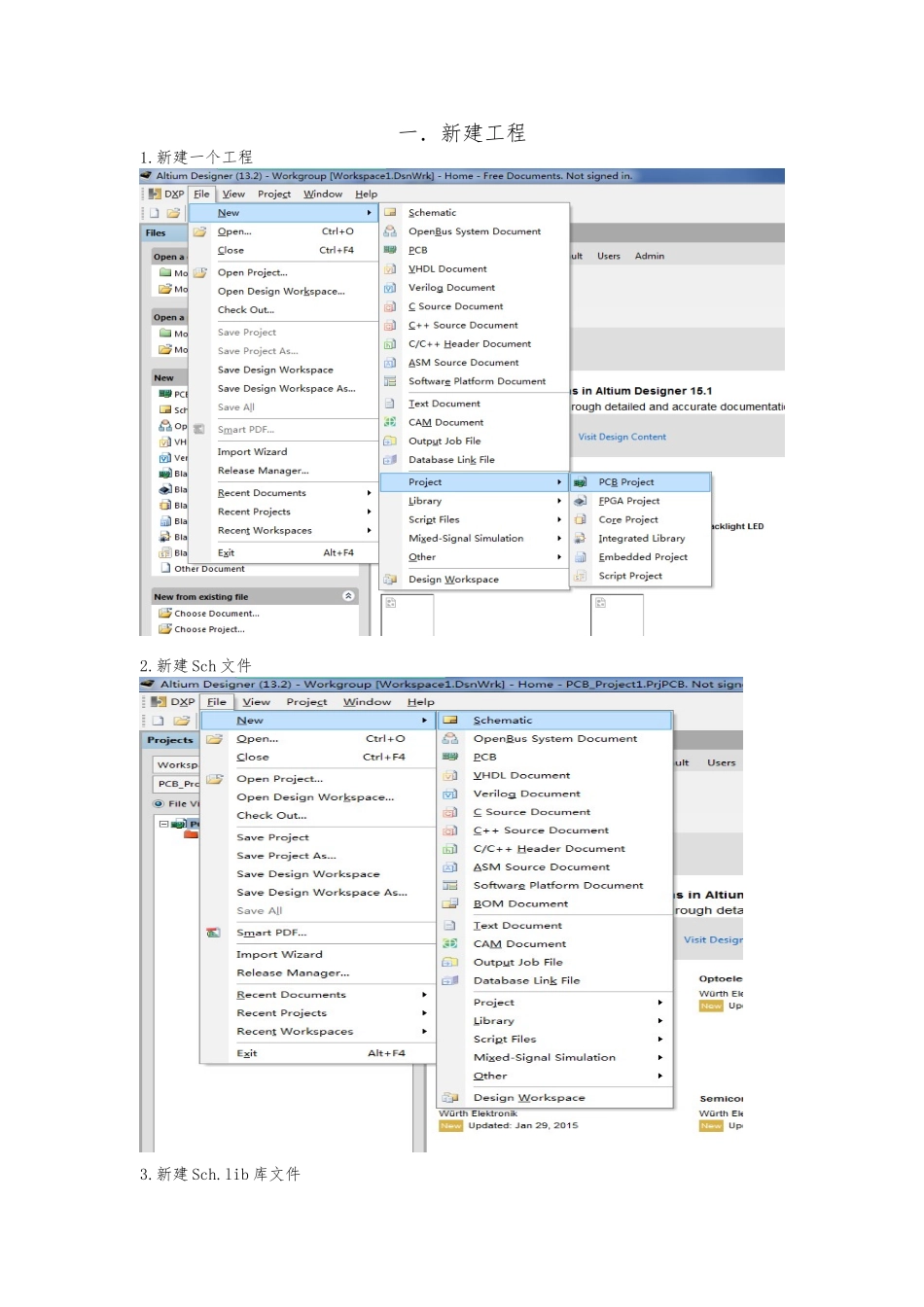Expand Recent Workspaces submenu in step 1 File menu
Screen dimensions: 924x1307
(369, 531)
